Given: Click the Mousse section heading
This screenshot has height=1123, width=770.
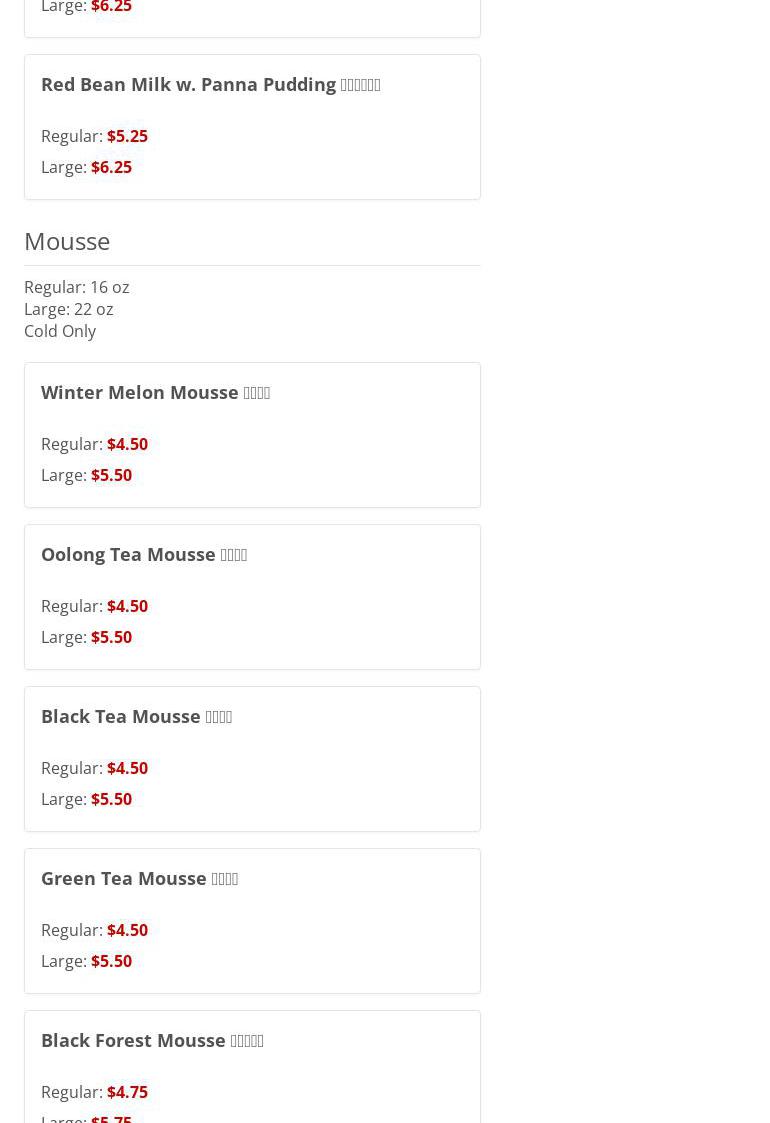Looking at the screenshot, I should click(x=67, y=241).
